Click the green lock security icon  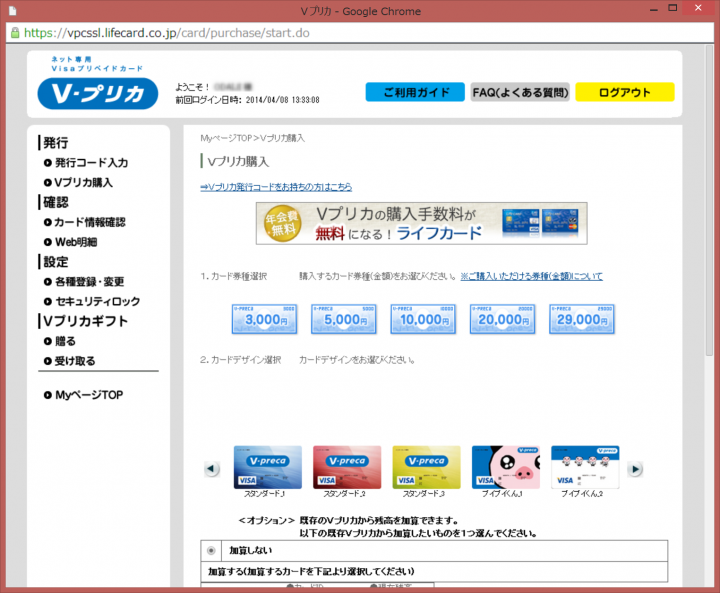point(15,33)
